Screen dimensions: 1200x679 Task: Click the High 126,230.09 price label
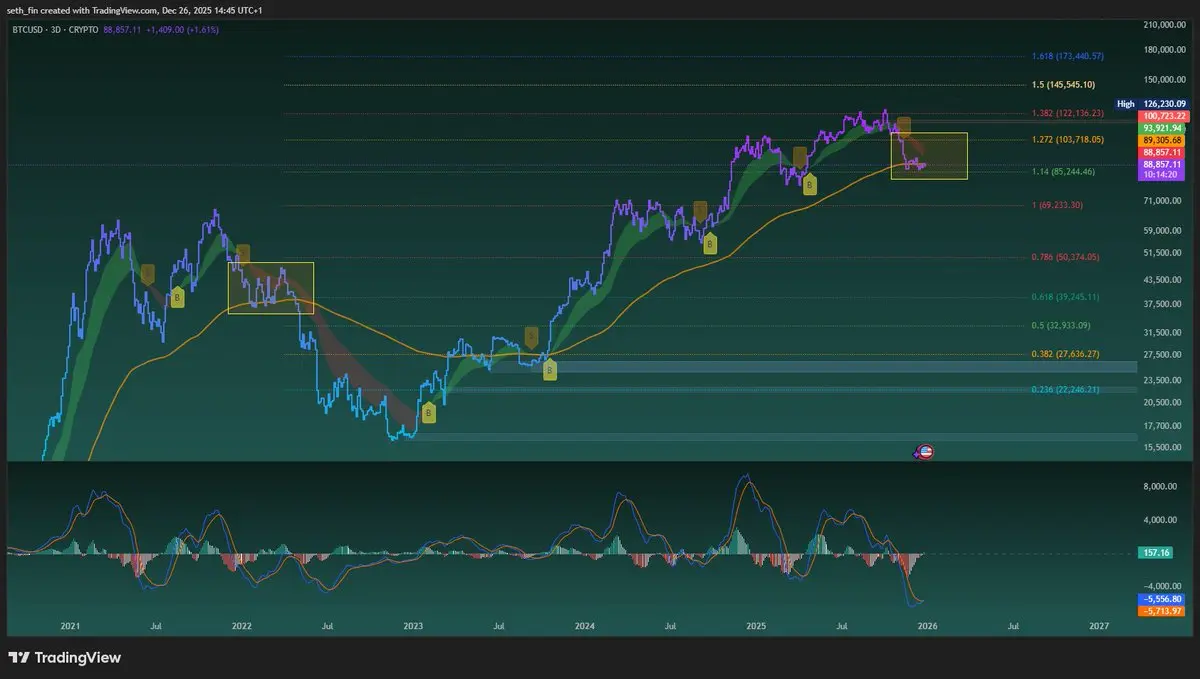(x=1151, y=104)
